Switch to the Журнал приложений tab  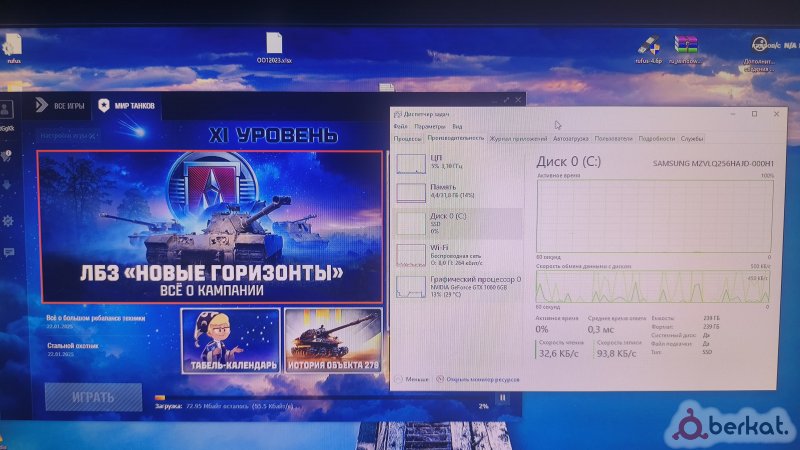pos(518,138)
